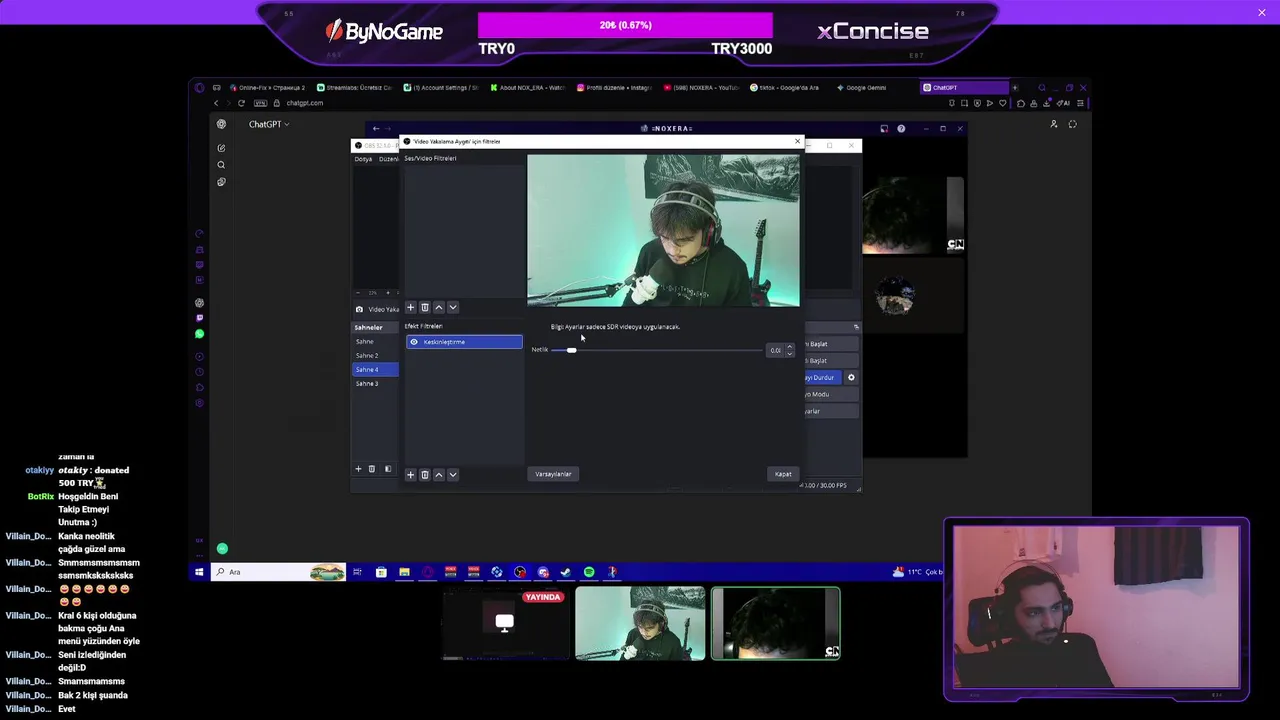The width and height of the screenshot is (1280, 720).
Task: Move audio/video filter down with upper arrow
Action: tap(452, 307)
